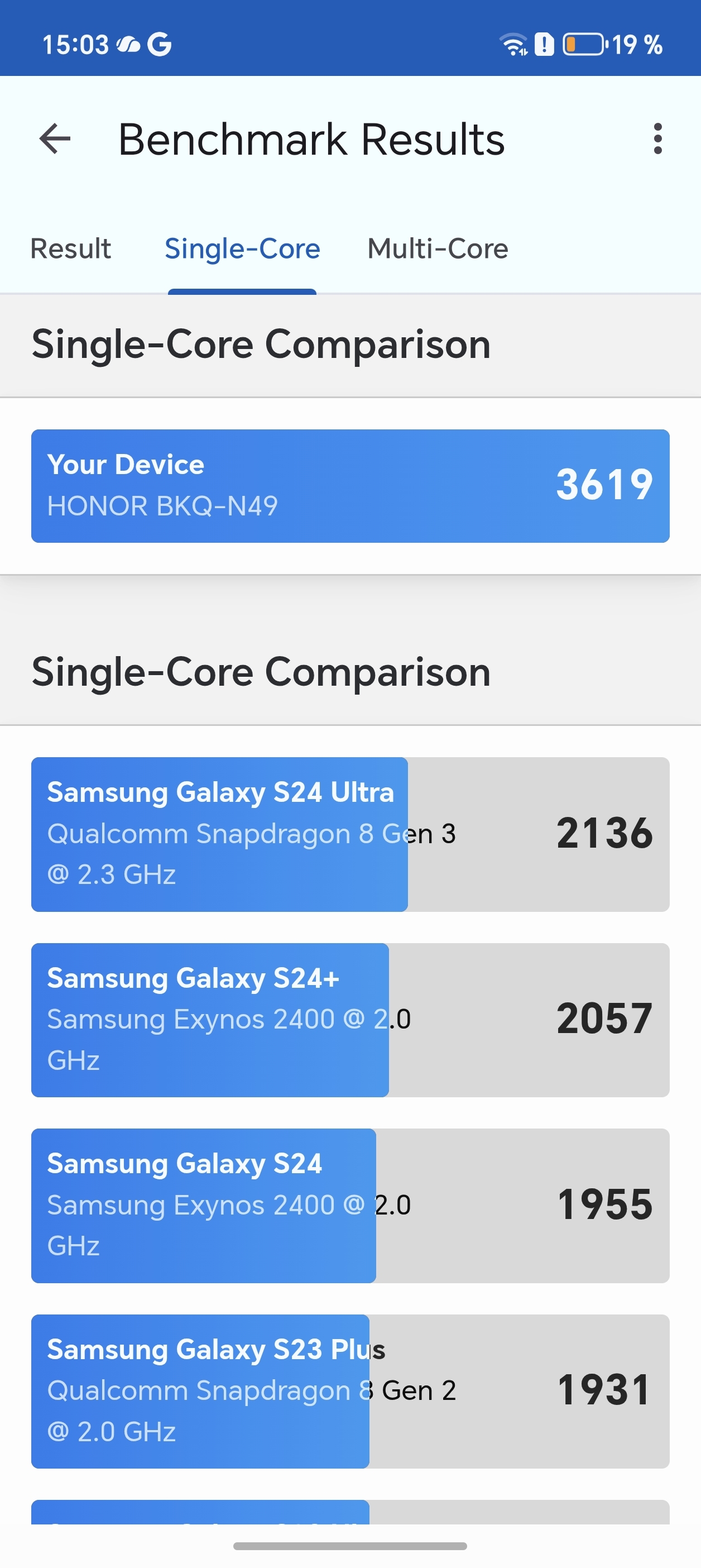
Task: Open the Multi-Core tab
Action: [437, 248]
